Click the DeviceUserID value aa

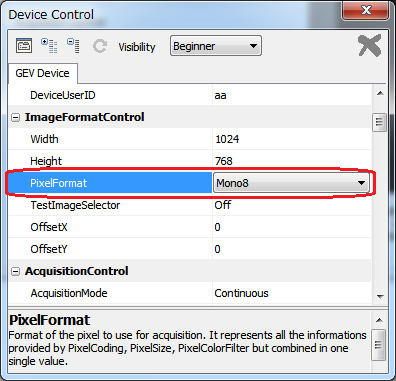[220, 95]
